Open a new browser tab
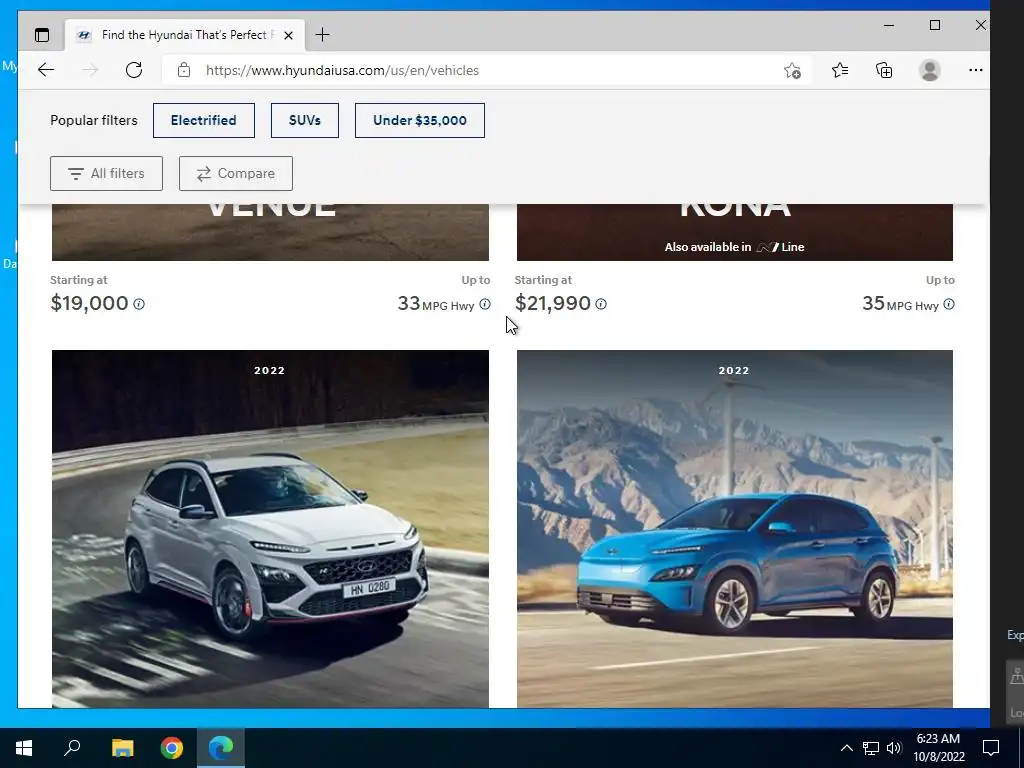1024x768 pixels. point(322,35)
